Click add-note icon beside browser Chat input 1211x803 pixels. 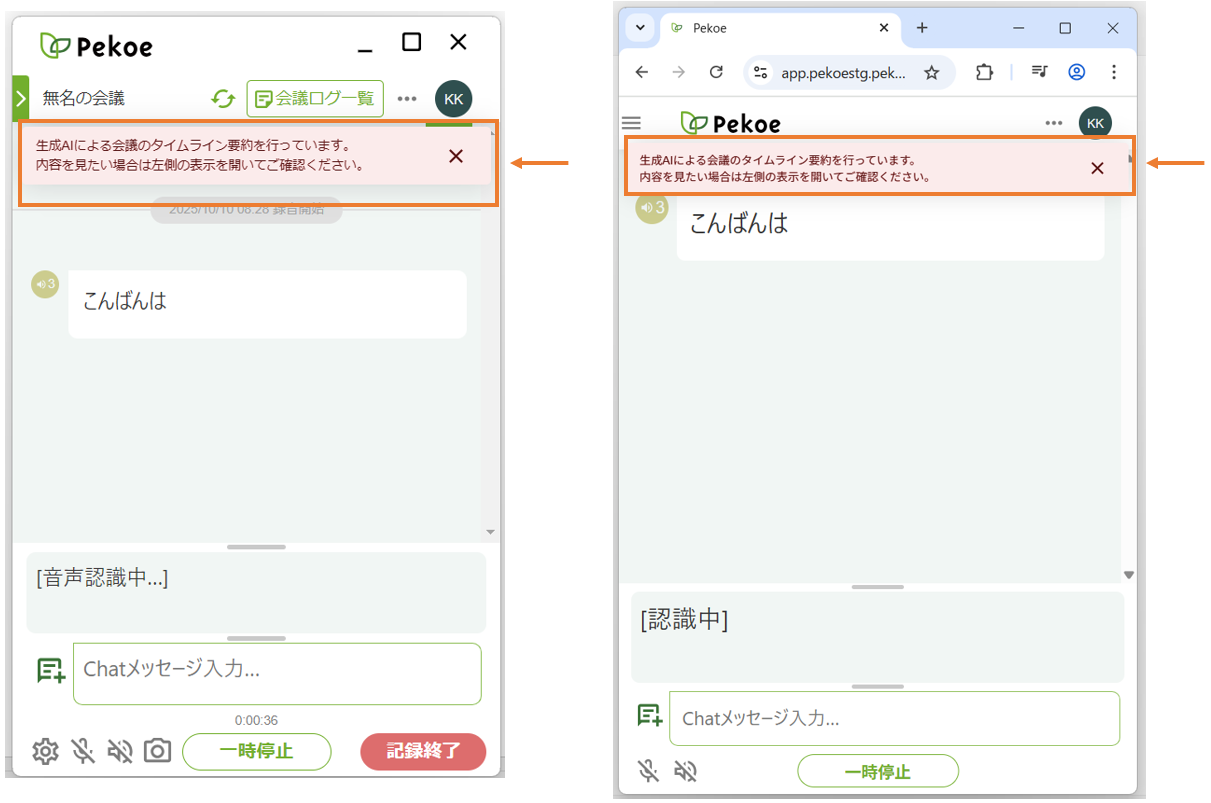click(x=650, y=715)
